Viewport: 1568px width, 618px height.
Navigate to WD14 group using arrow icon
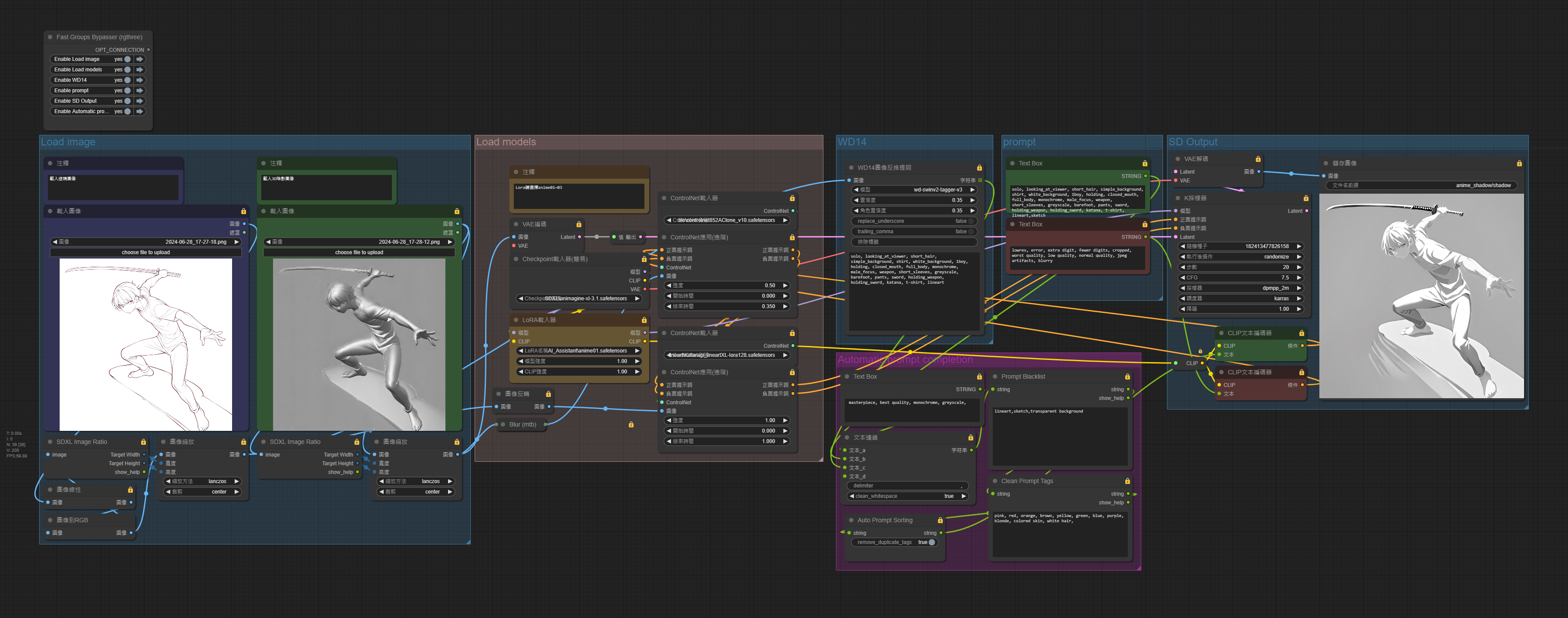coord(140,80)
